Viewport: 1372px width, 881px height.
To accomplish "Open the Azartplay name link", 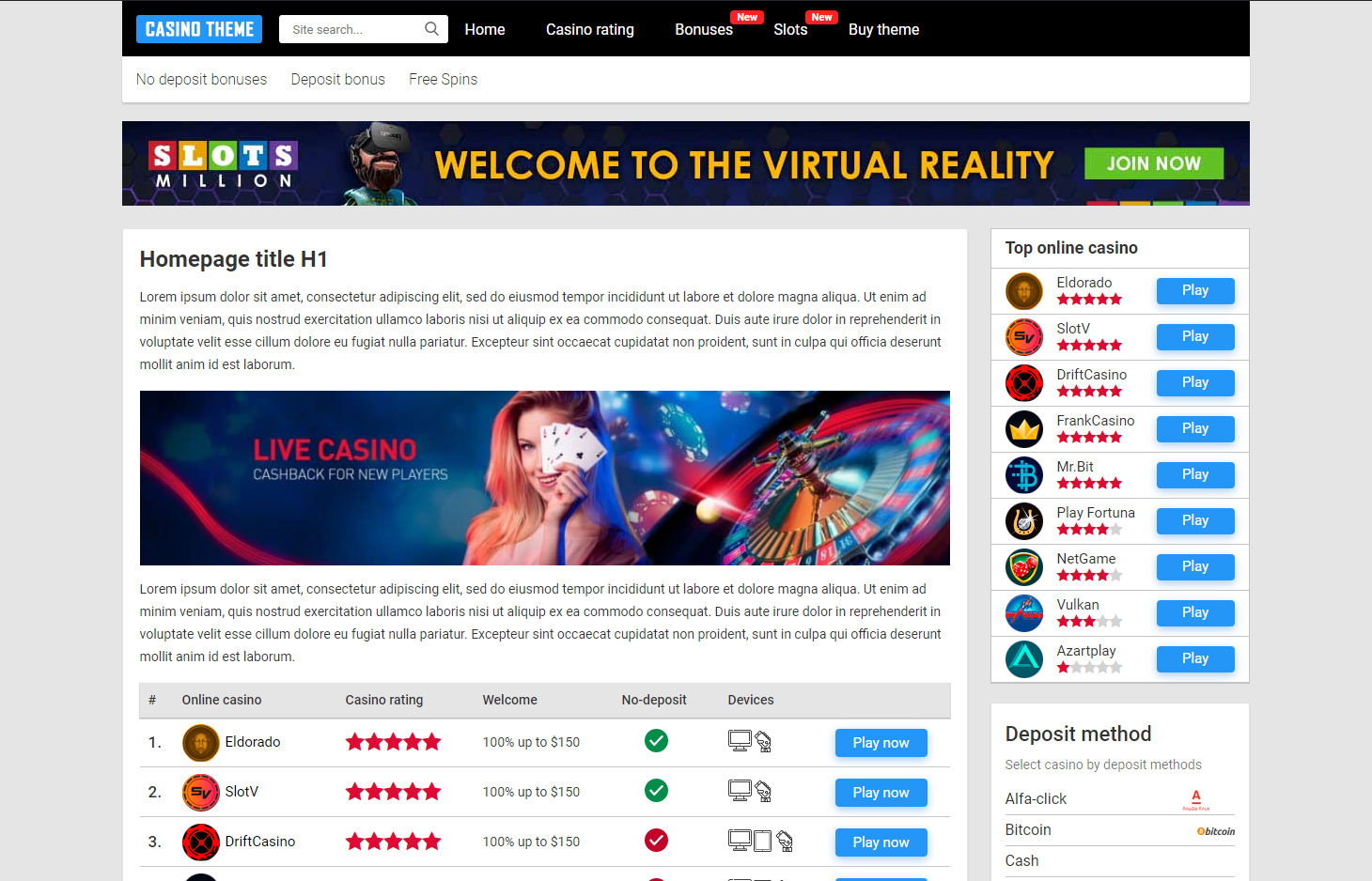I will [x=1086, y=651].
